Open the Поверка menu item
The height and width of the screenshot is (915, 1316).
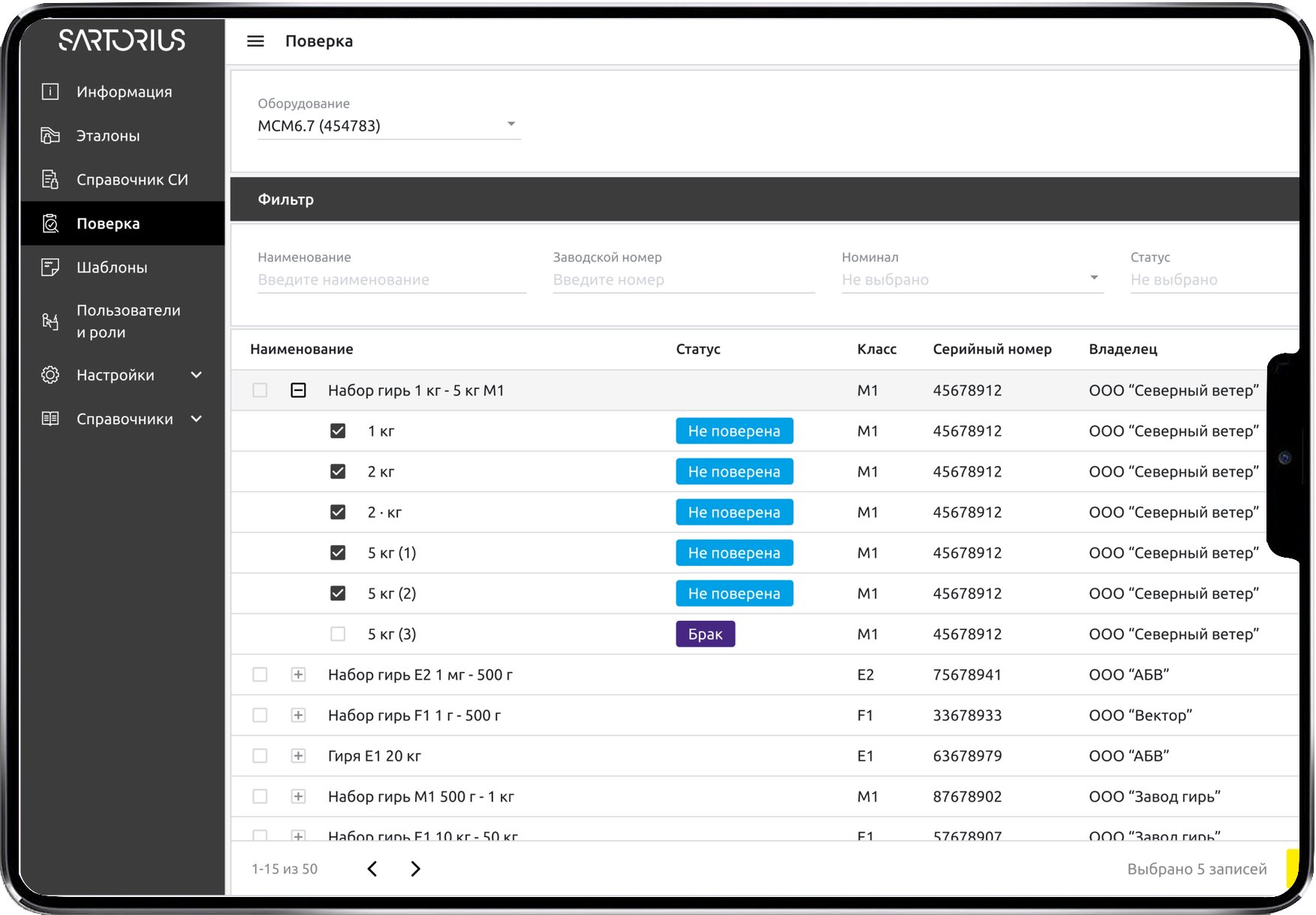(108, 224)
